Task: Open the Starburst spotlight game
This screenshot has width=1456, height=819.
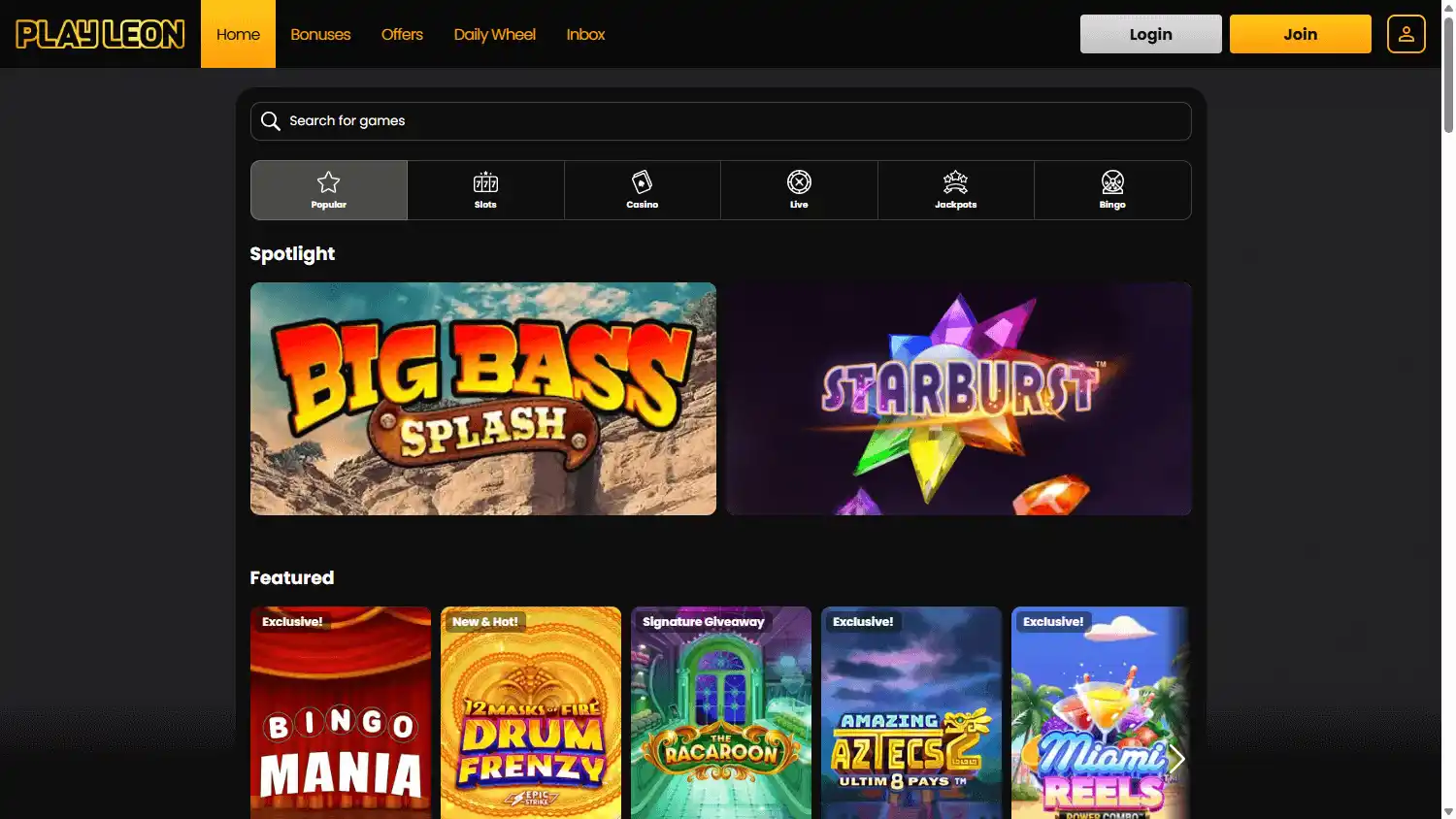Action: (959, 399)
